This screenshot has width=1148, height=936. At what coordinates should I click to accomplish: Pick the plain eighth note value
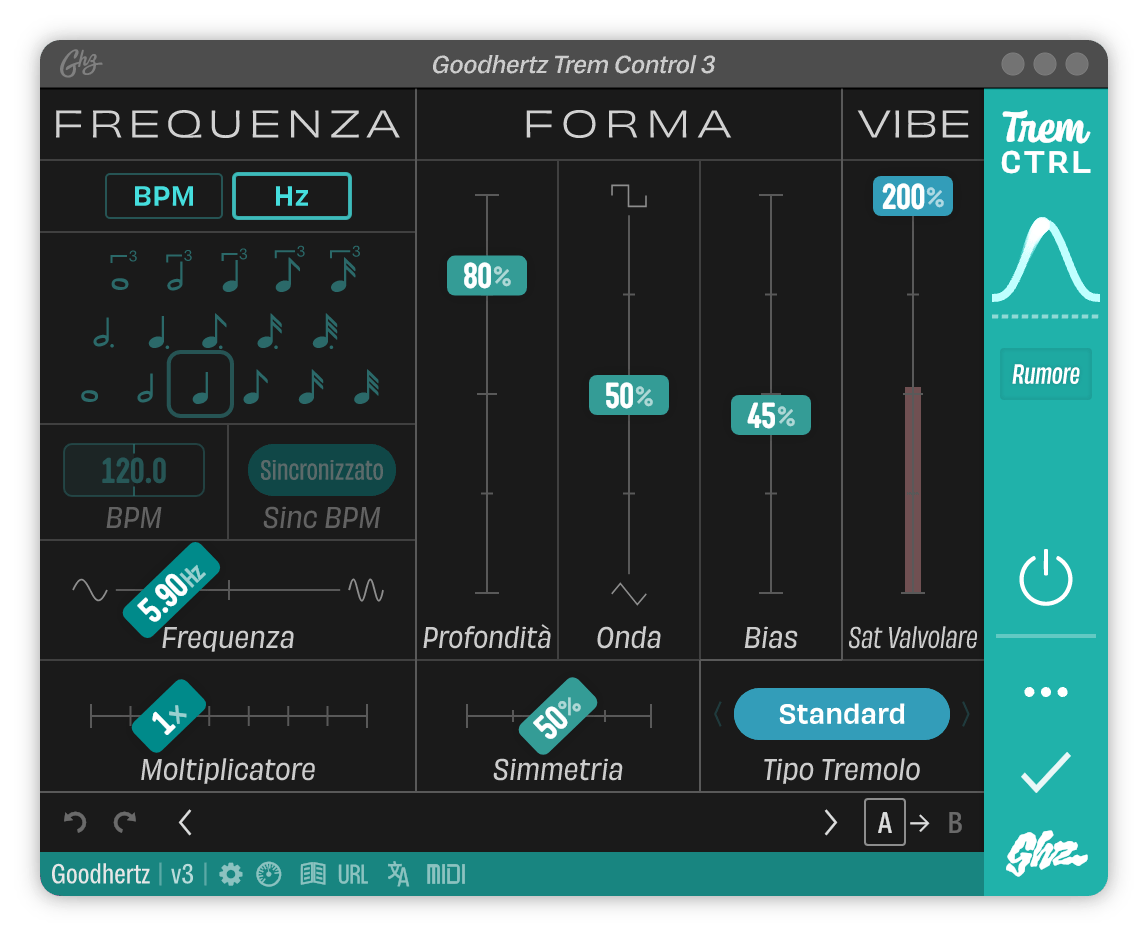[256, 387]
